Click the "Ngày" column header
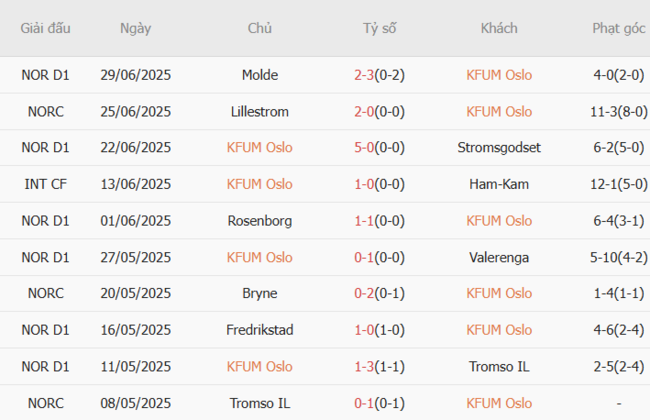Image resolution: width=650 pixels, height=420 pixels. pos(135,28)
